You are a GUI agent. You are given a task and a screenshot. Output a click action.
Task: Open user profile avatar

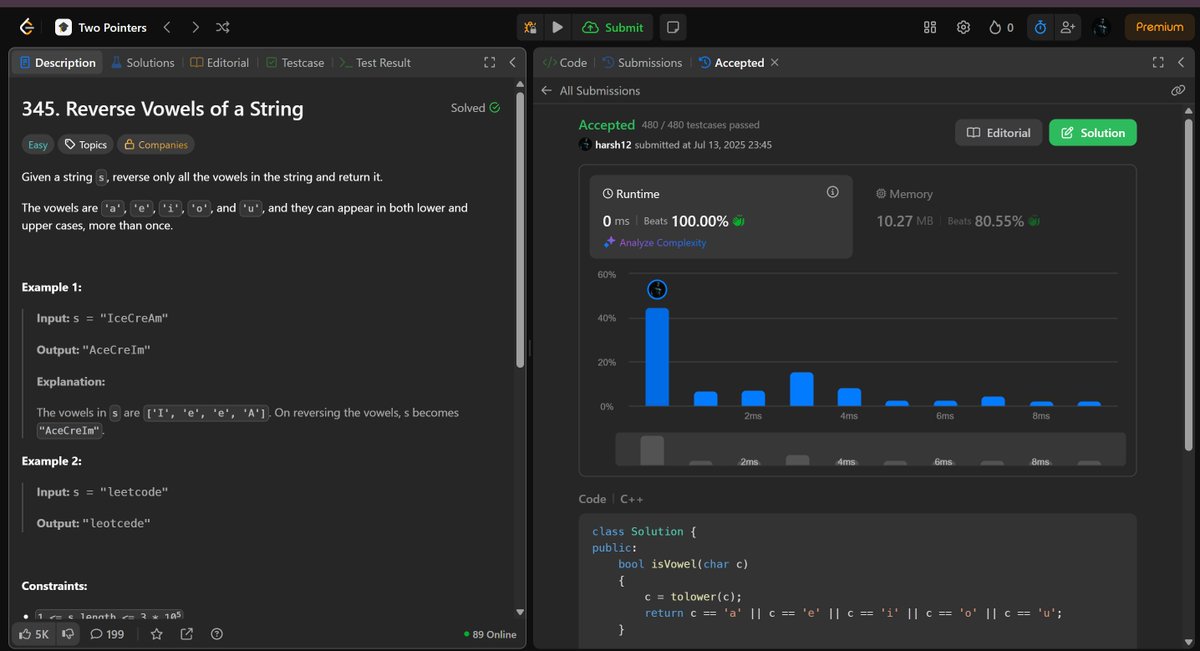pyautogui.click(x=1101, y=27)
